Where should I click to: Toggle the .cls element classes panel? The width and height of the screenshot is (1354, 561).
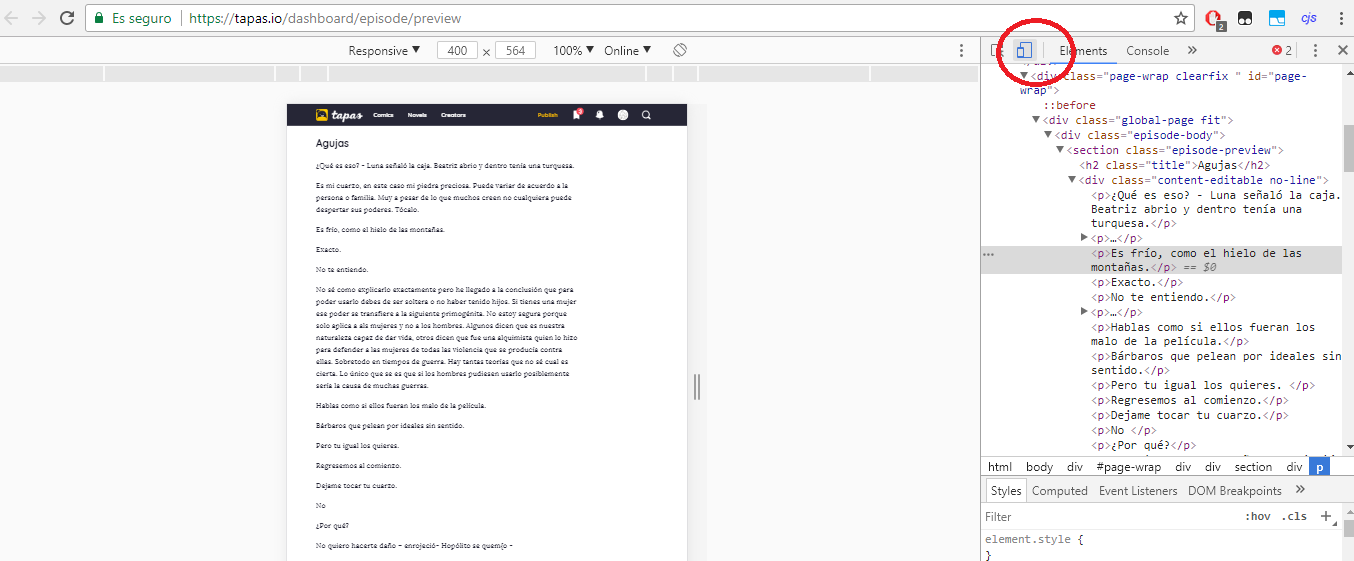tap(1295, 517)
